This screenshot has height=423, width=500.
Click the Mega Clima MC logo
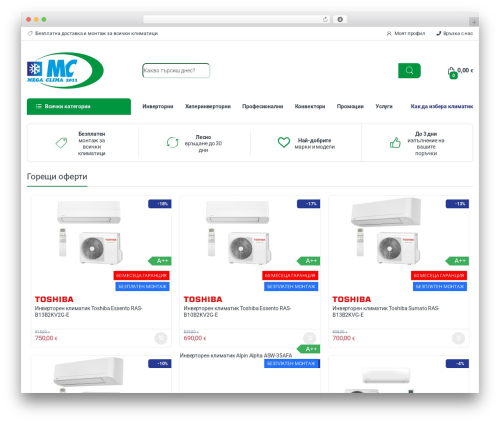tap(65, 70)
